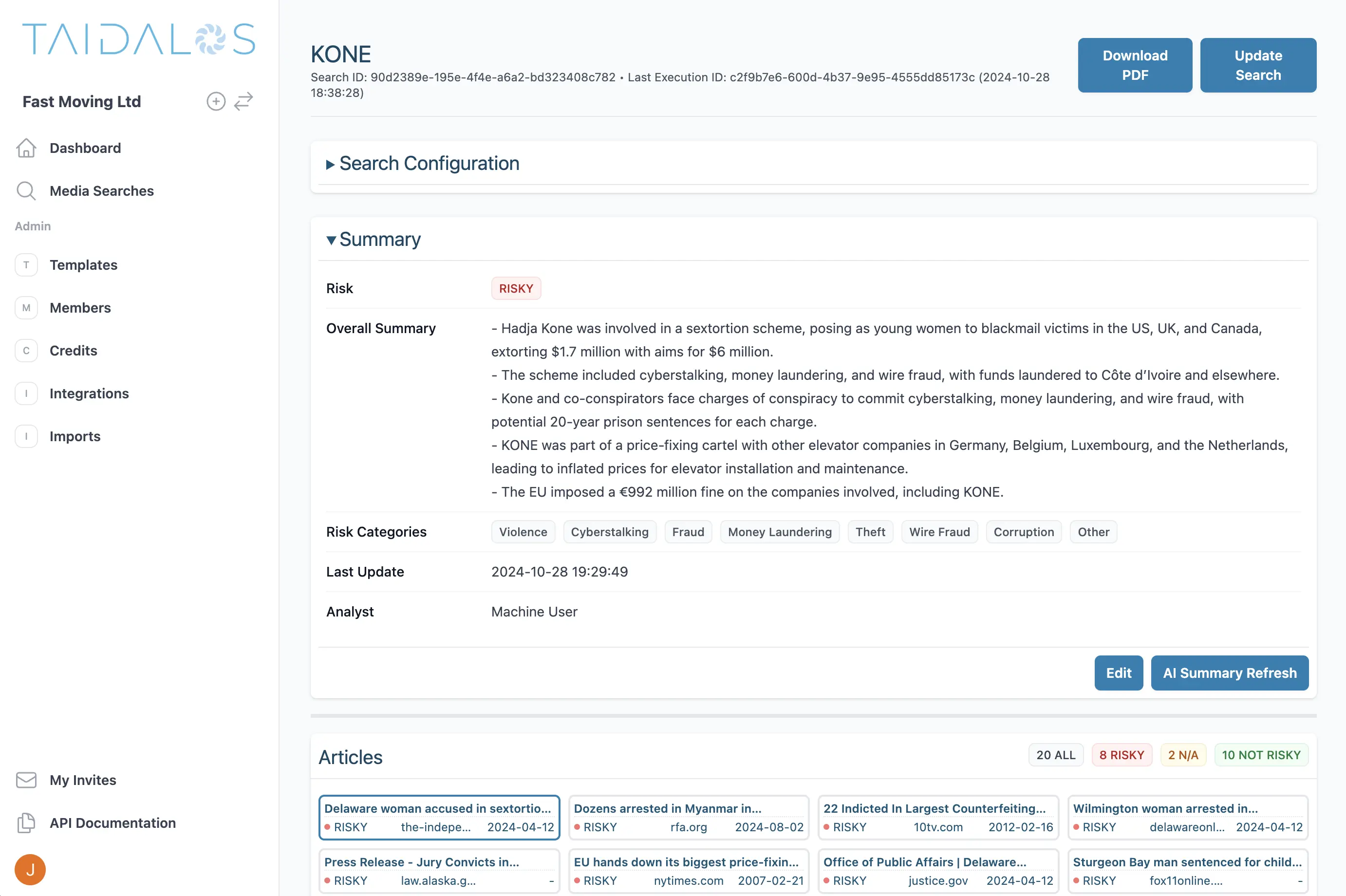Image resolution: width=1346 pixels, height=896 pixels.
Task: Open Templates in the Admin section
Action: coord(83,264)
